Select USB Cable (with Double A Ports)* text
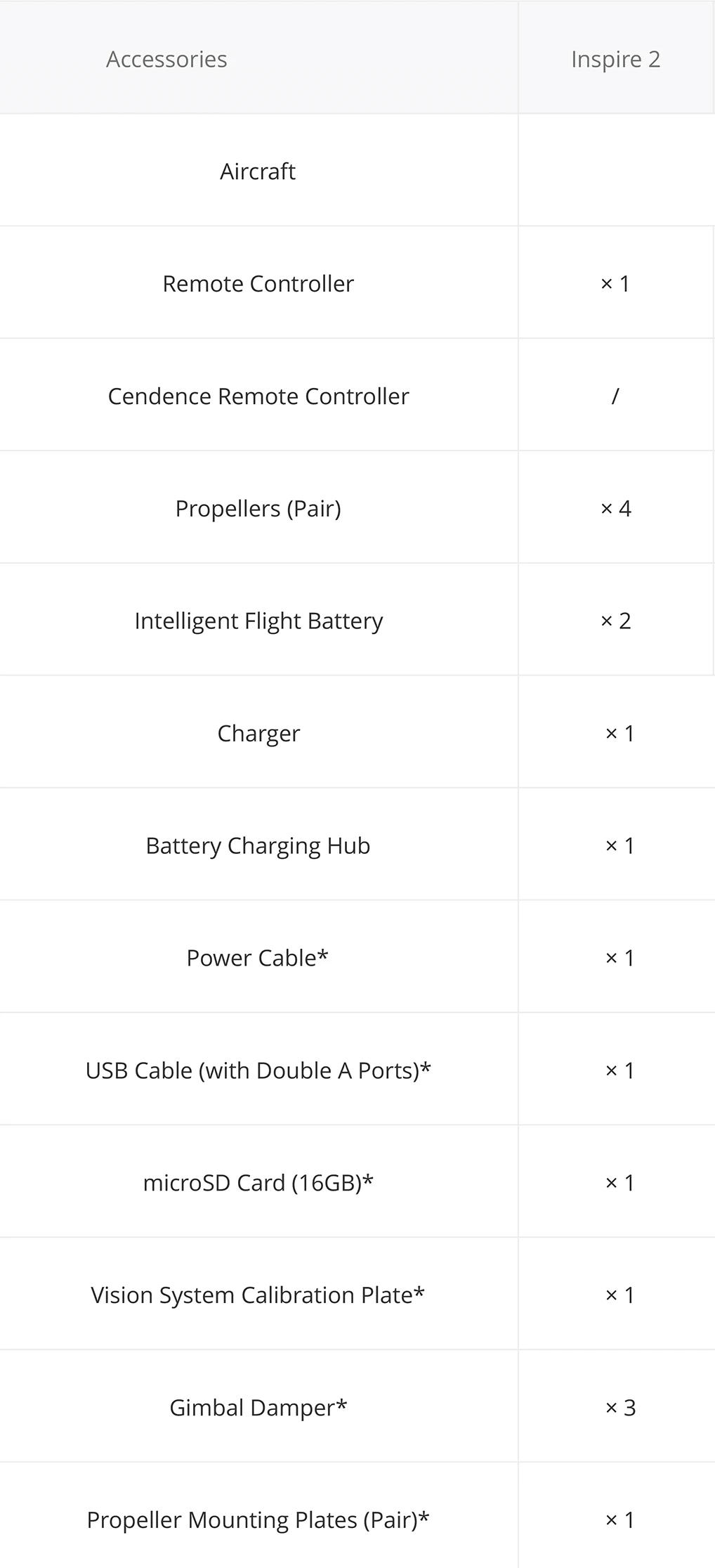Viewport: 715px width, 1568px height. (258, 1071)
